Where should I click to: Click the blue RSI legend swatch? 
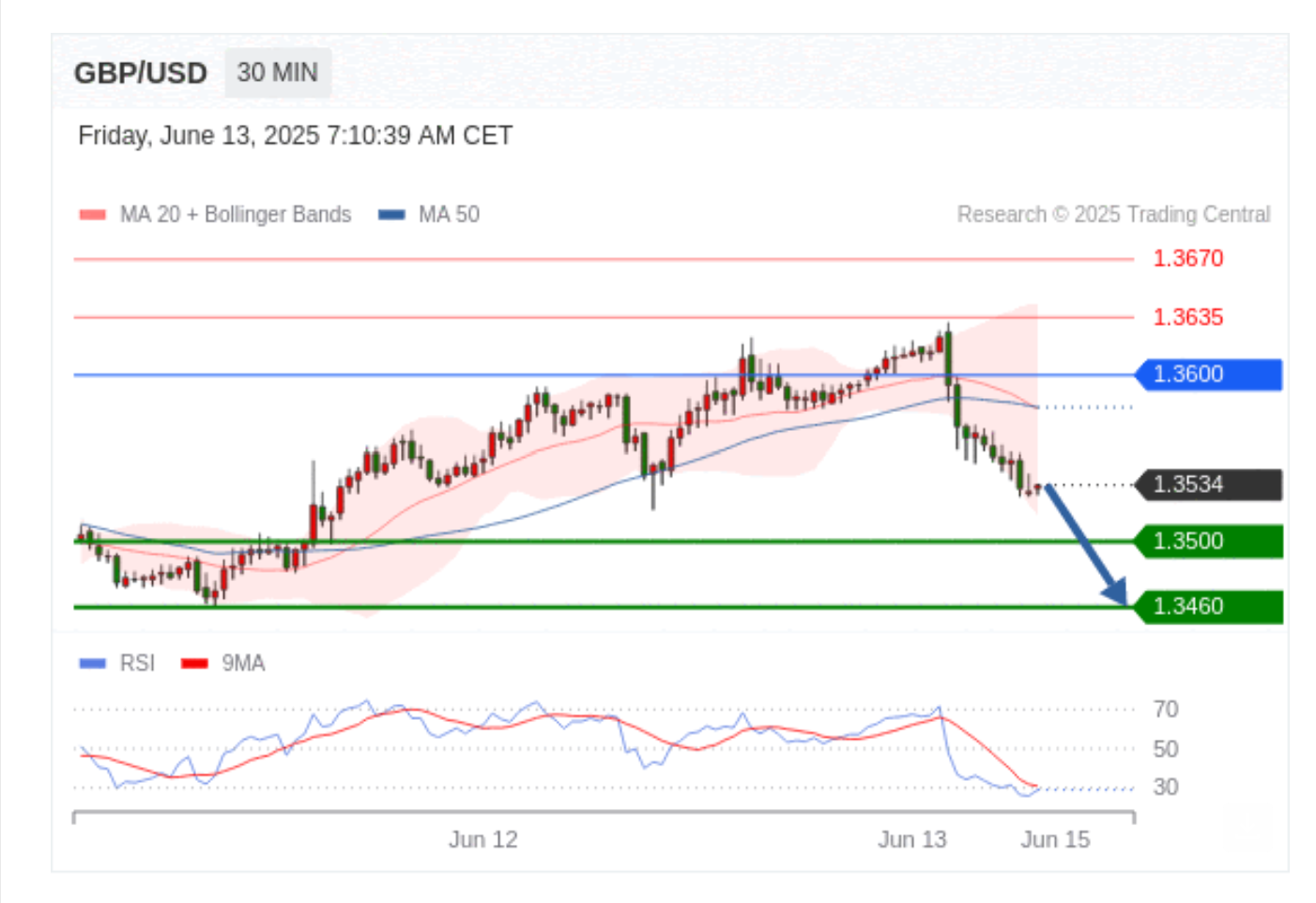tap(93, 664)
